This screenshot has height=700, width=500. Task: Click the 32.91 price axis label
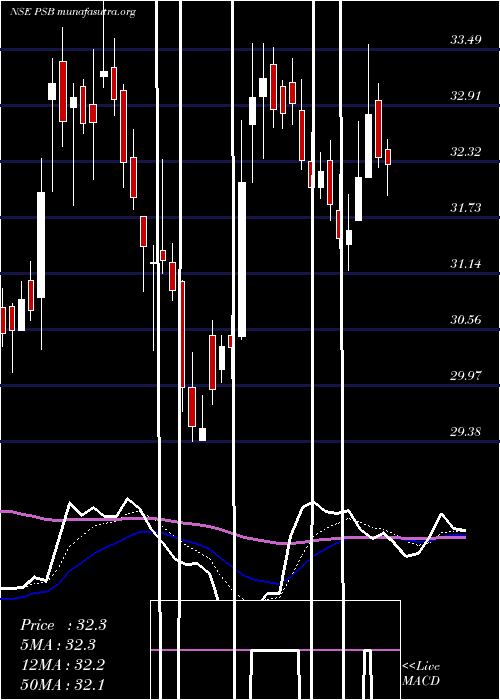[x=466, y=96]
